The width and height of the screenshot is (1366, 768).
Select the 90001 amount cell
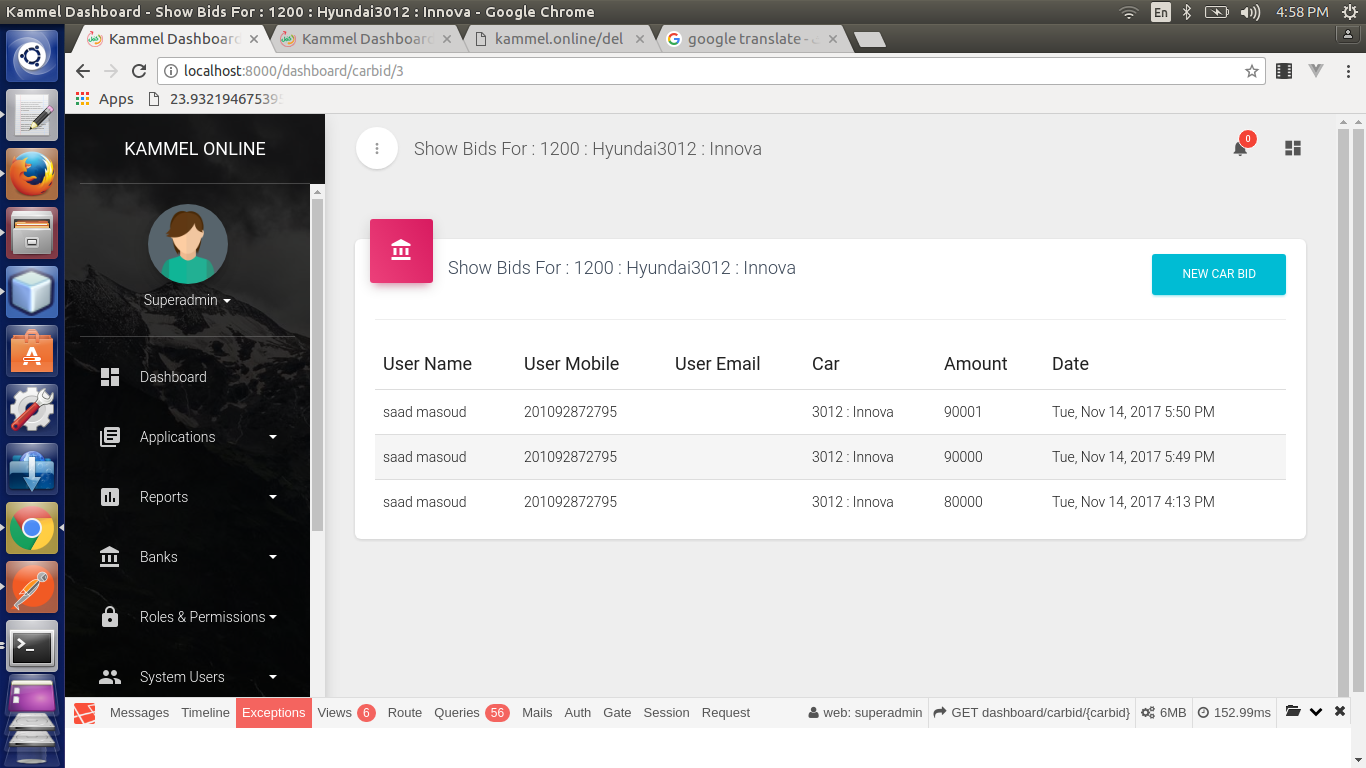pos(963,412)
